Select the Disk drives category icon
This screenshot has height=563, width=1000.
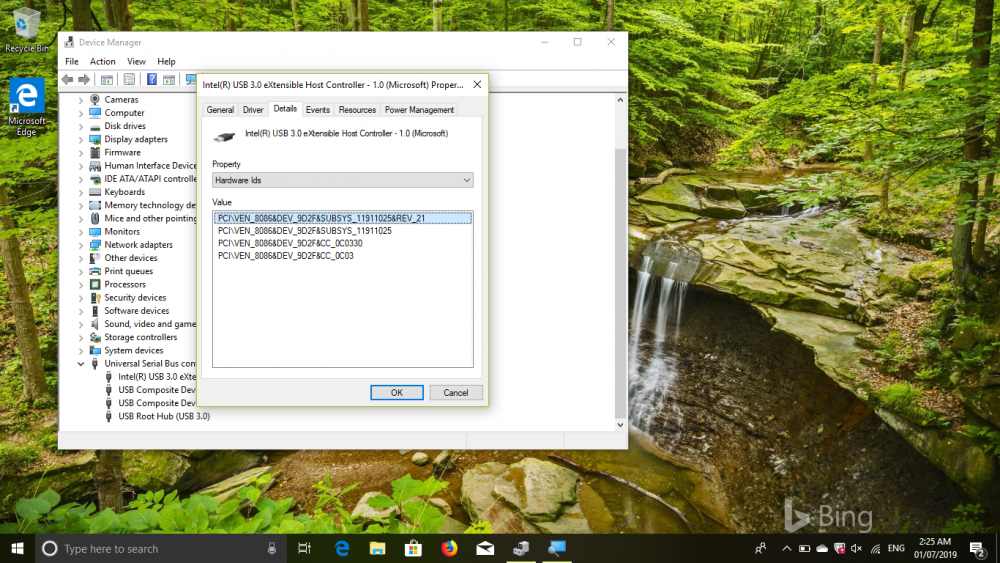95,126
